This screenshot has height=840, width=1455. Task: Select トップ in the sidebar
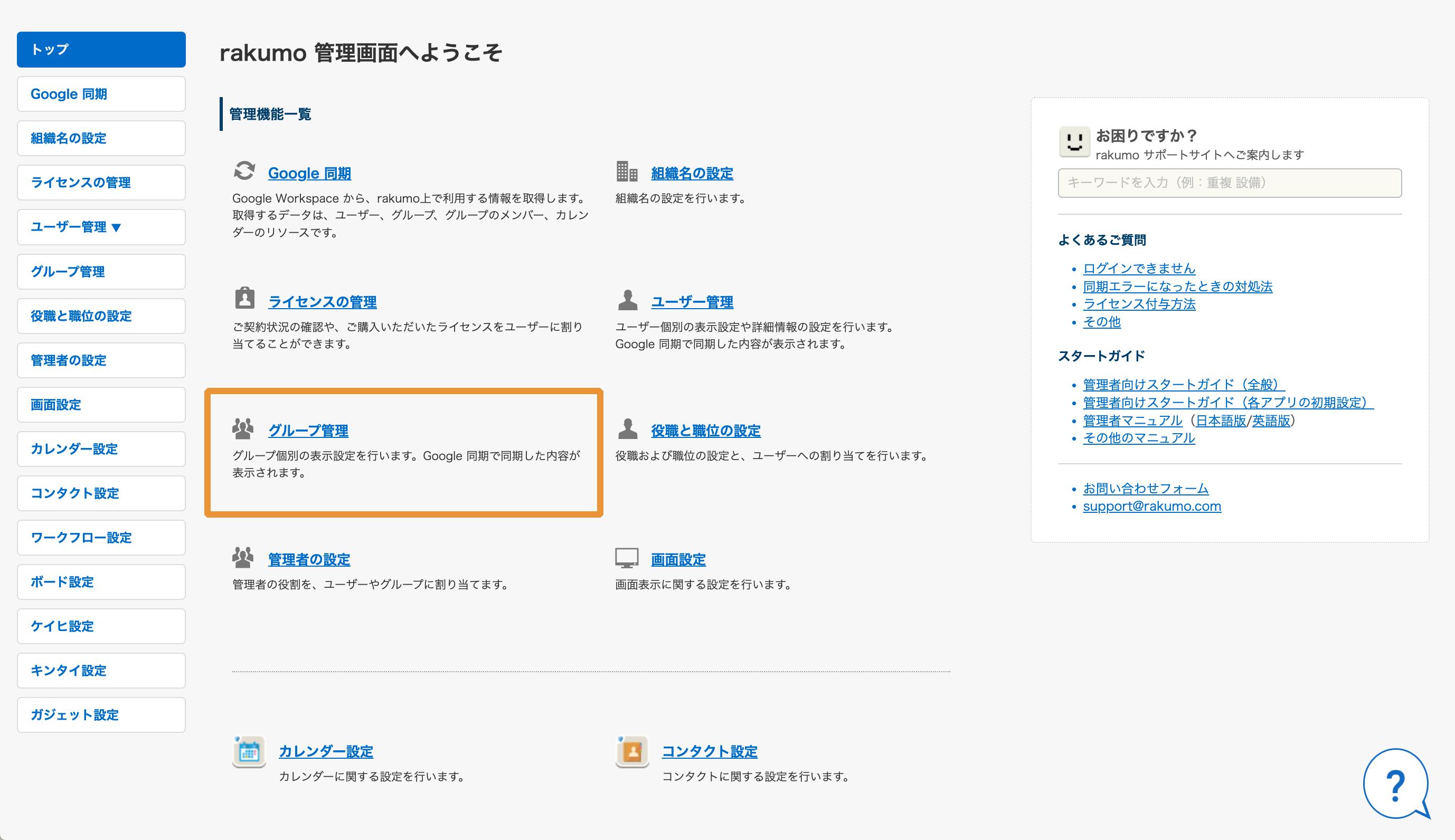pyautogui.click(x=101, y=50)
